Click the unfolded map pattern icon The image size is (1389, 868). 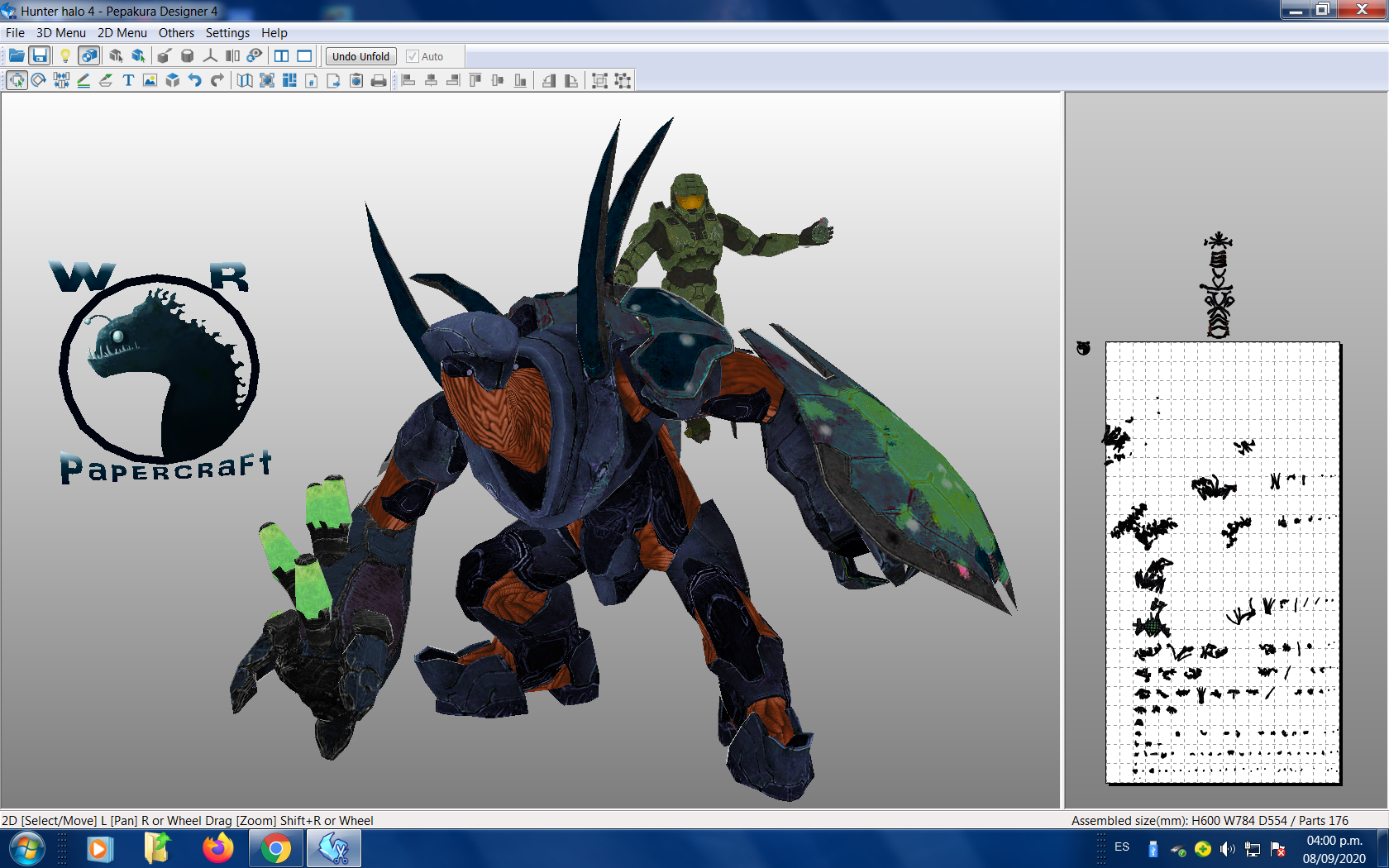point(245,80)
